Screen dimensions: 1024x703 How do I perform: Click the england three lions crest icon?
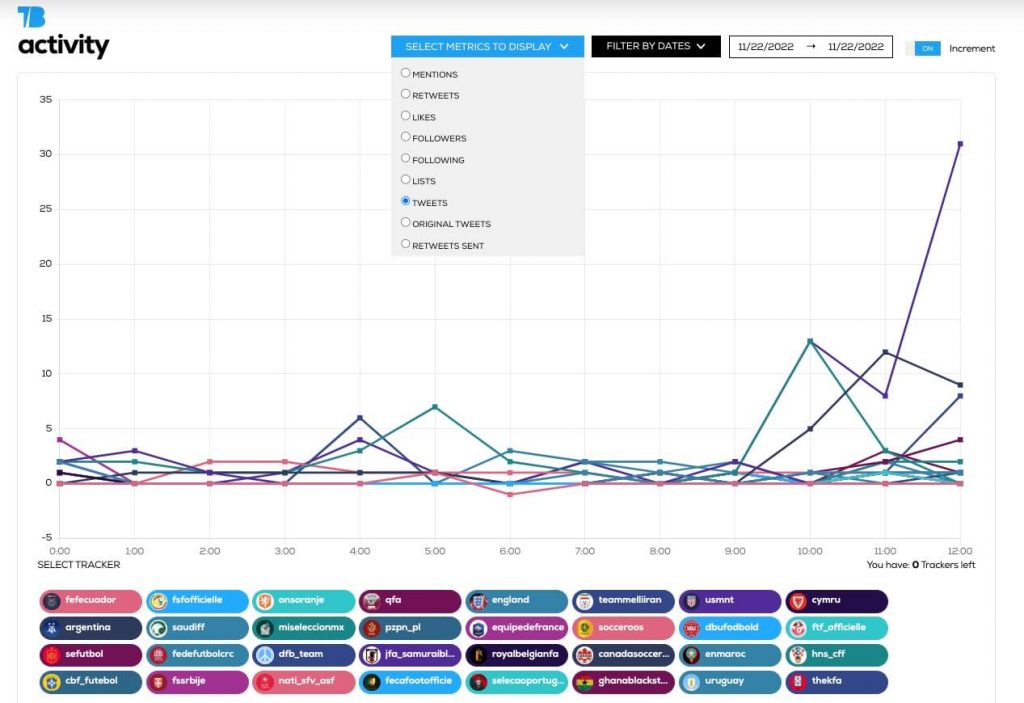[x=478, y=601]
